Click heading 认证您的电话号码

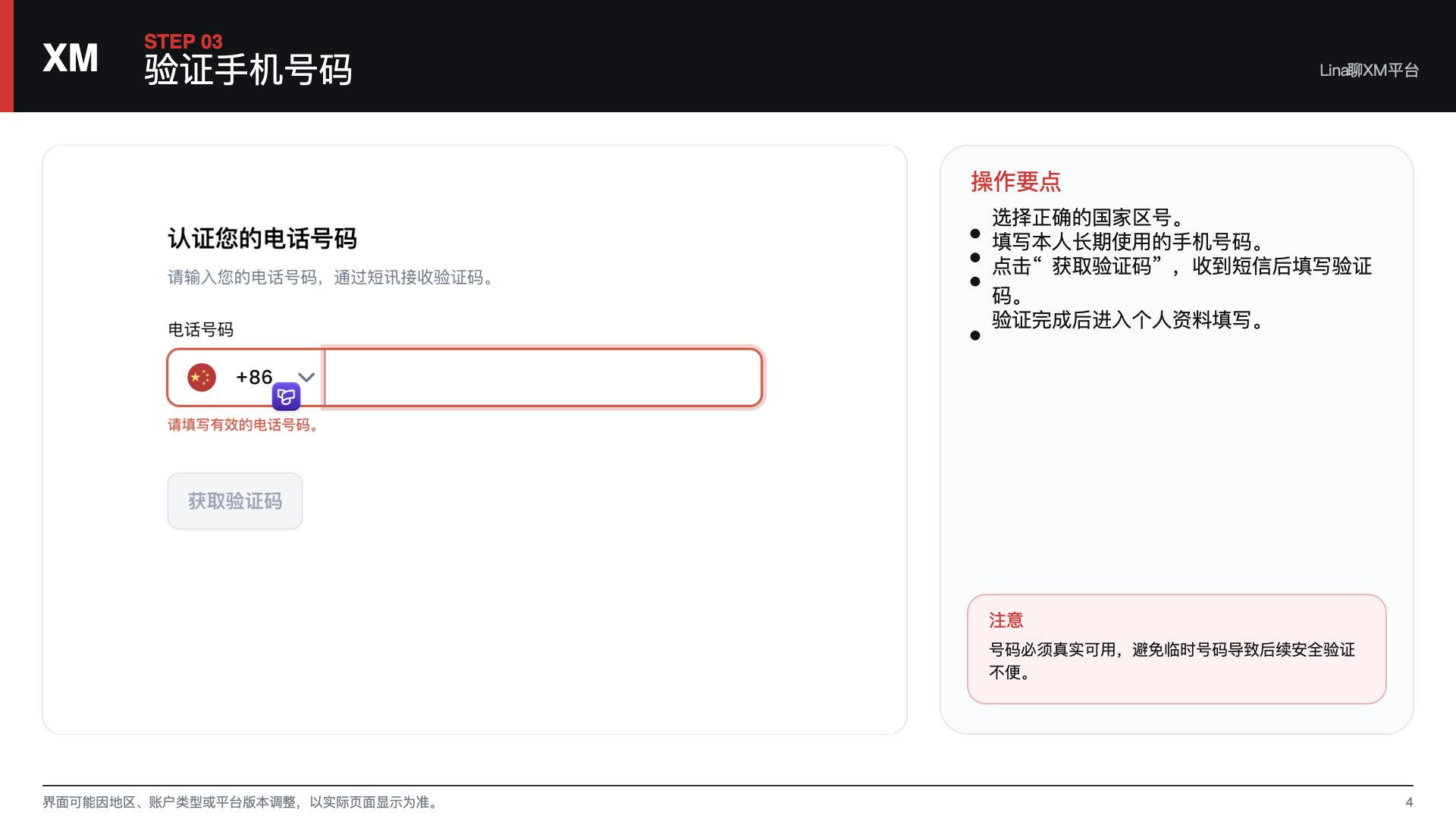click(x=262, y=238)
